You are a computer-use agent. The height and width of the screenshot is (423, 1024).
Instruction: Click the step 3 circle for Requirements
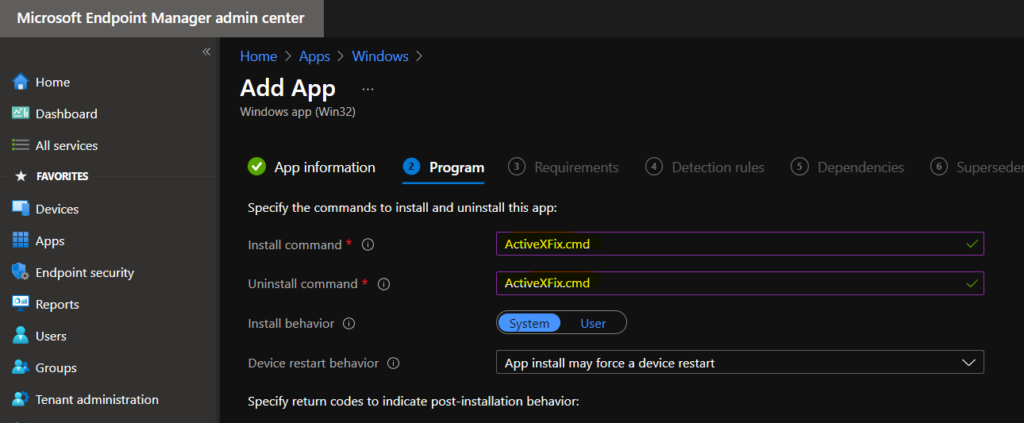[x=517, y=167]
